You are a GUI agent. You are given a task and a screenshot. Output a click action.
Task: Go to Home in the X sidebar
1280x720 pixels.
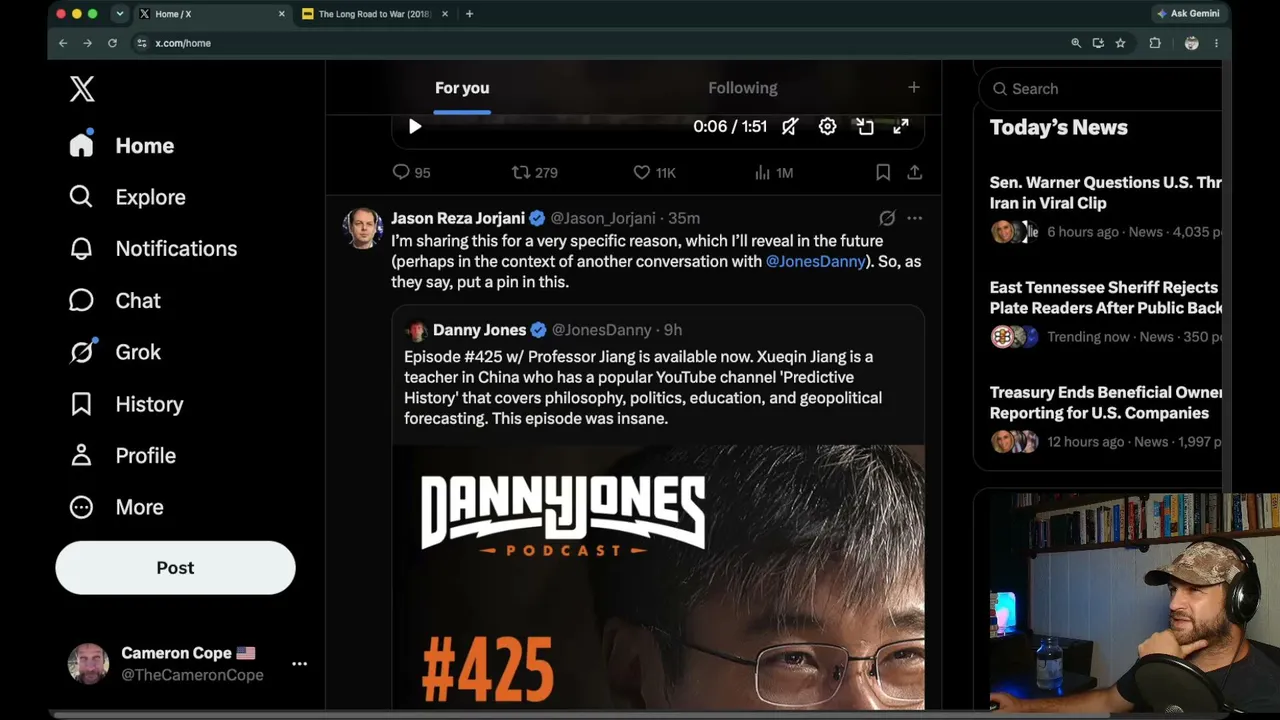coord(122,146)
